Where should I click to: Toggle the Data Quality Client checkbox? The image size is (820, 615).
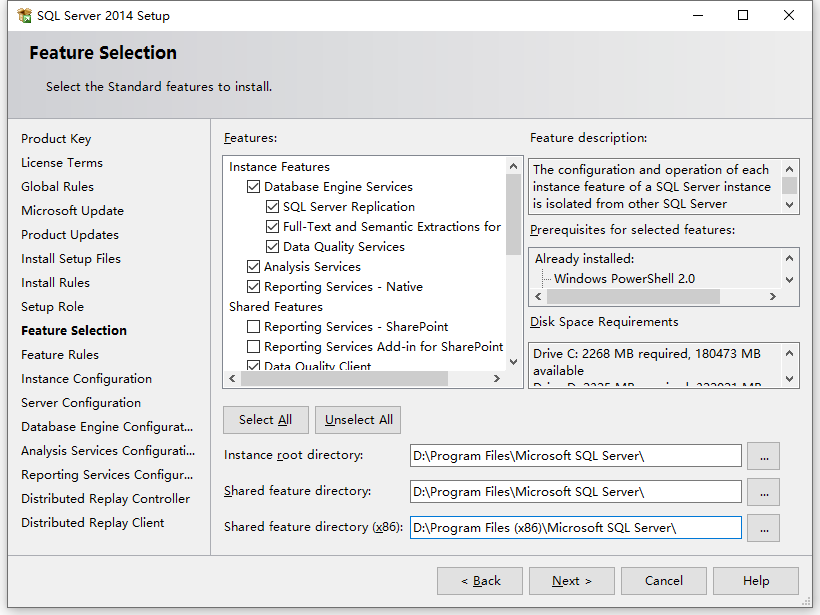[253, 366]
